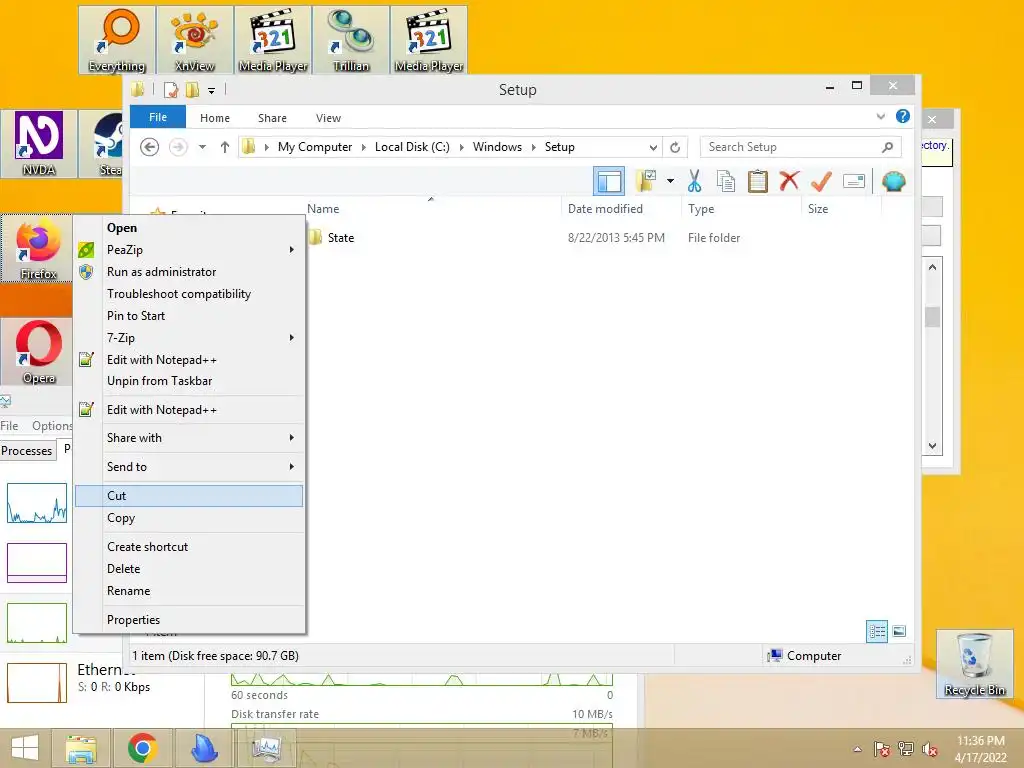
Task: Go back with the Back arrow
Action: (x=150, y=147)
